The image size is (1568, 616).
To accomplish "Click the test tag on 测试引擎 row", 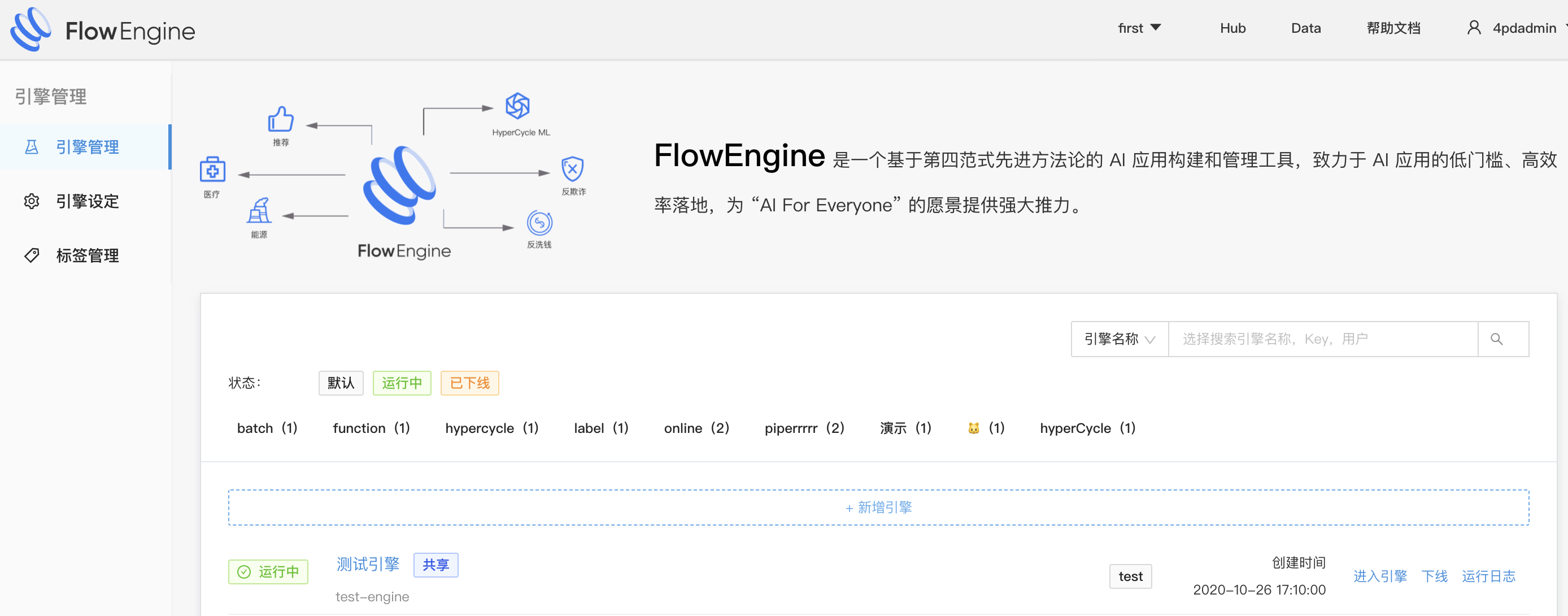I will coord(1130,576).
